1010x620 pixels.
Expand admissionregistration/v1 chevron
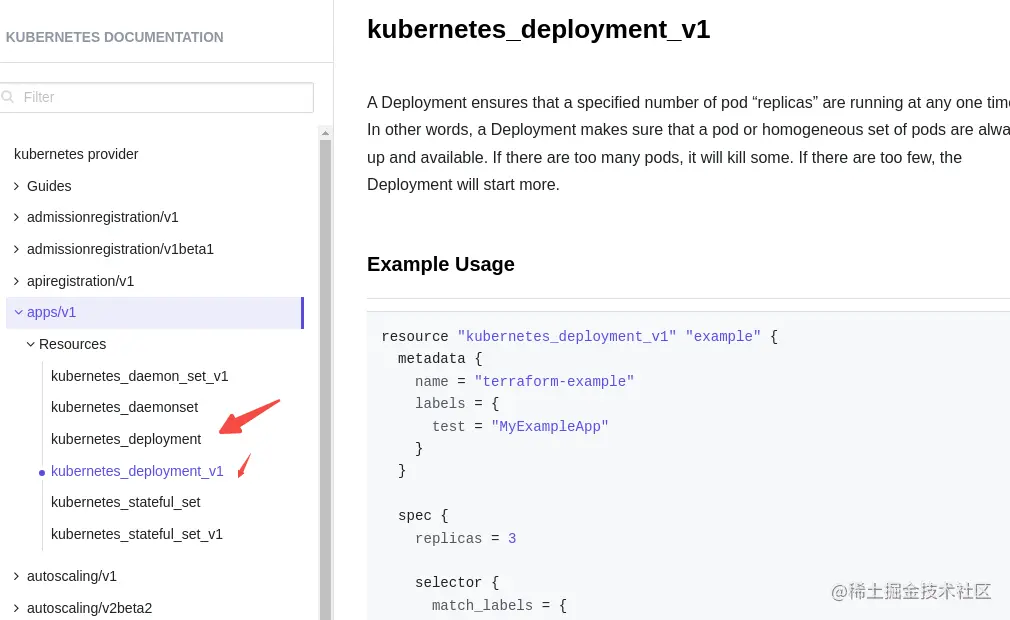pos(16,217)
